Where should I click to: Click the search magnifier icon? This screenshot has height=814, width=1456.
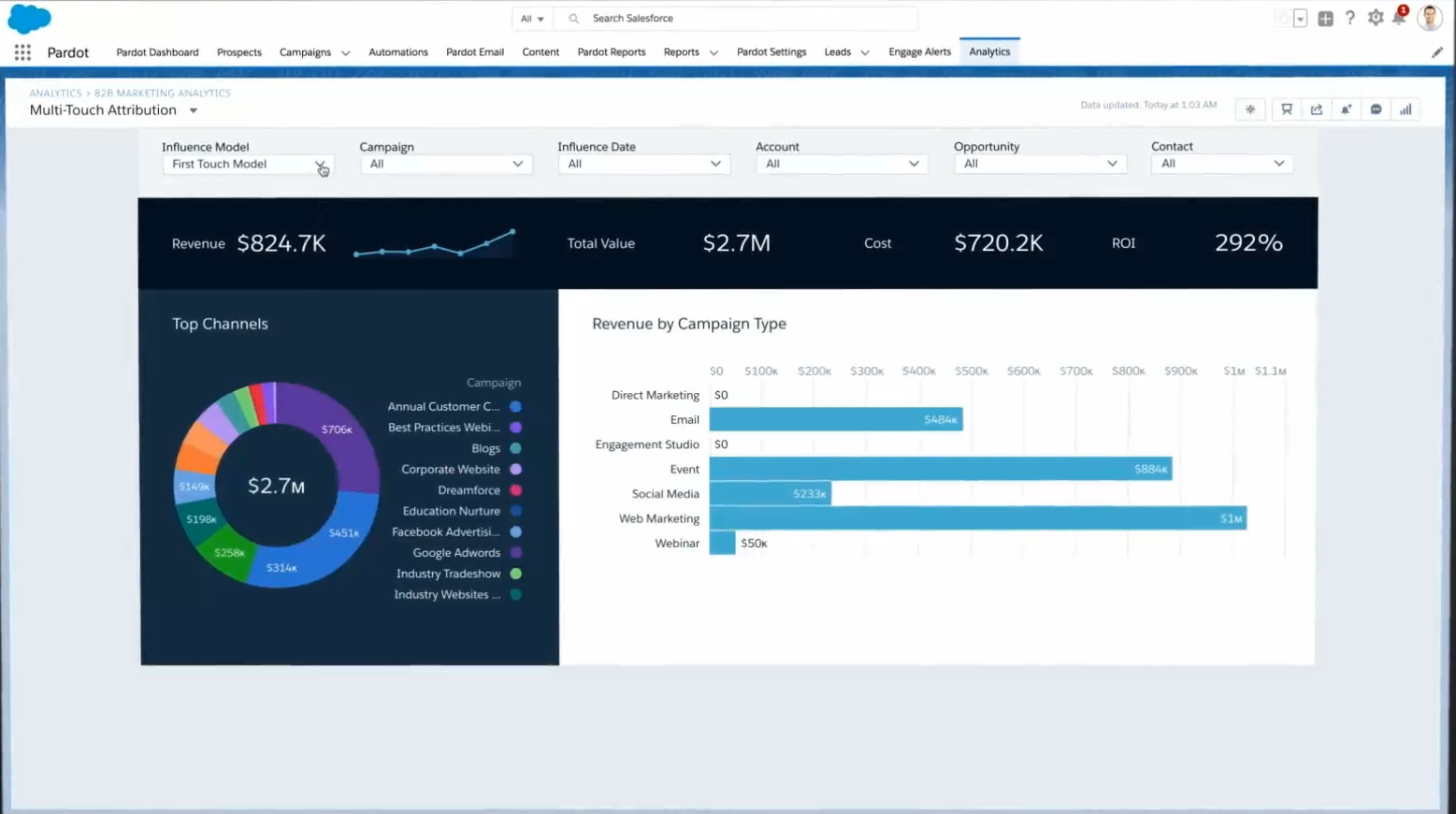point(574,19)
